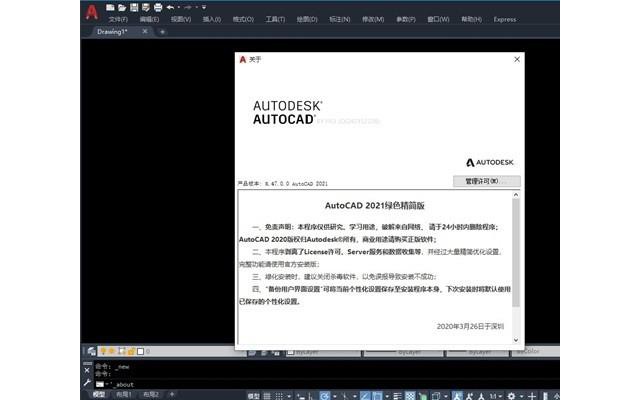Open the 文件(F) menu
This screenshot has height=400, width=640.
(118, 19)
